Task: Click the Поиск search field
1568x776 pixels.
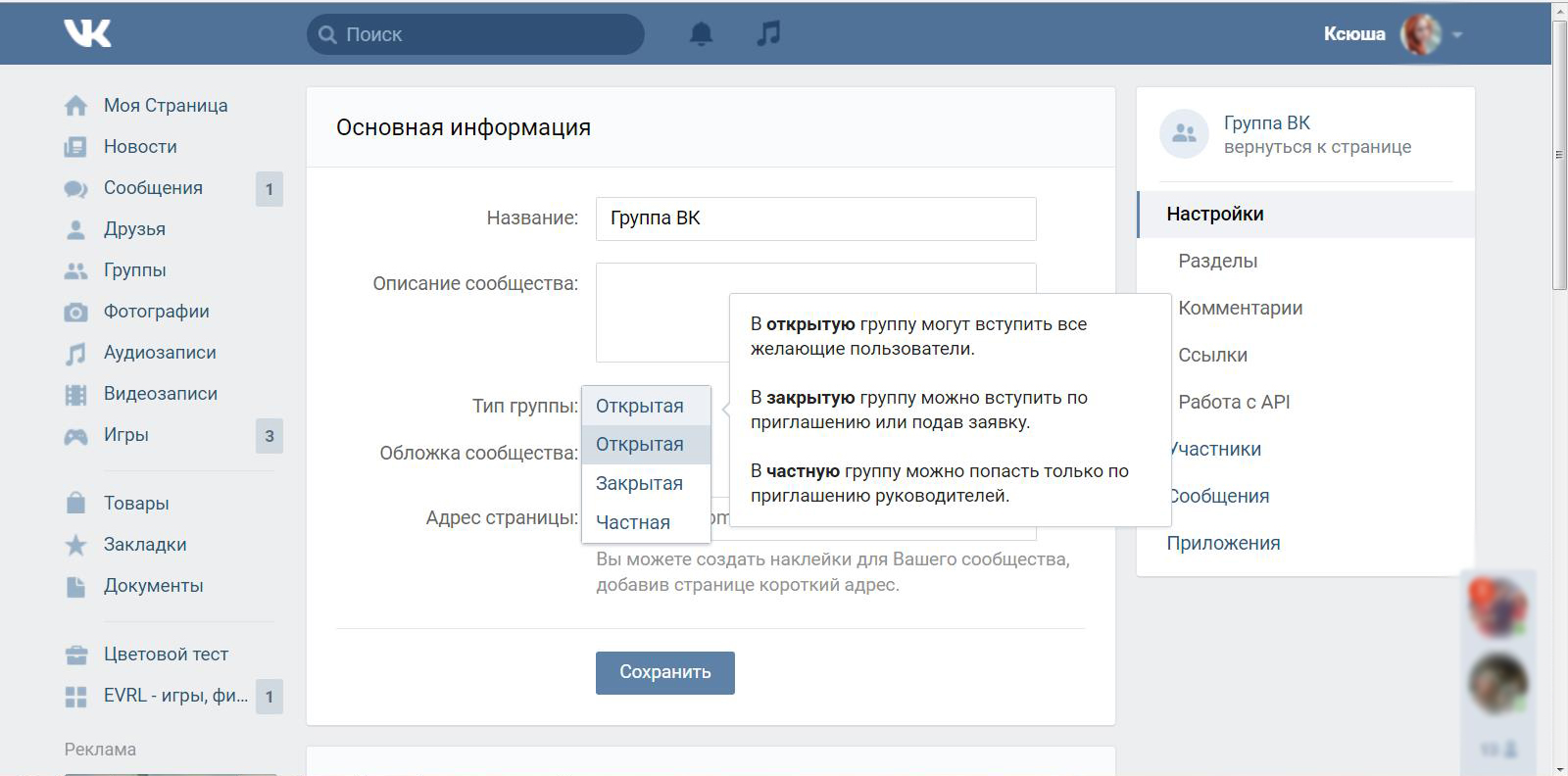Action: tap(475, 34)
